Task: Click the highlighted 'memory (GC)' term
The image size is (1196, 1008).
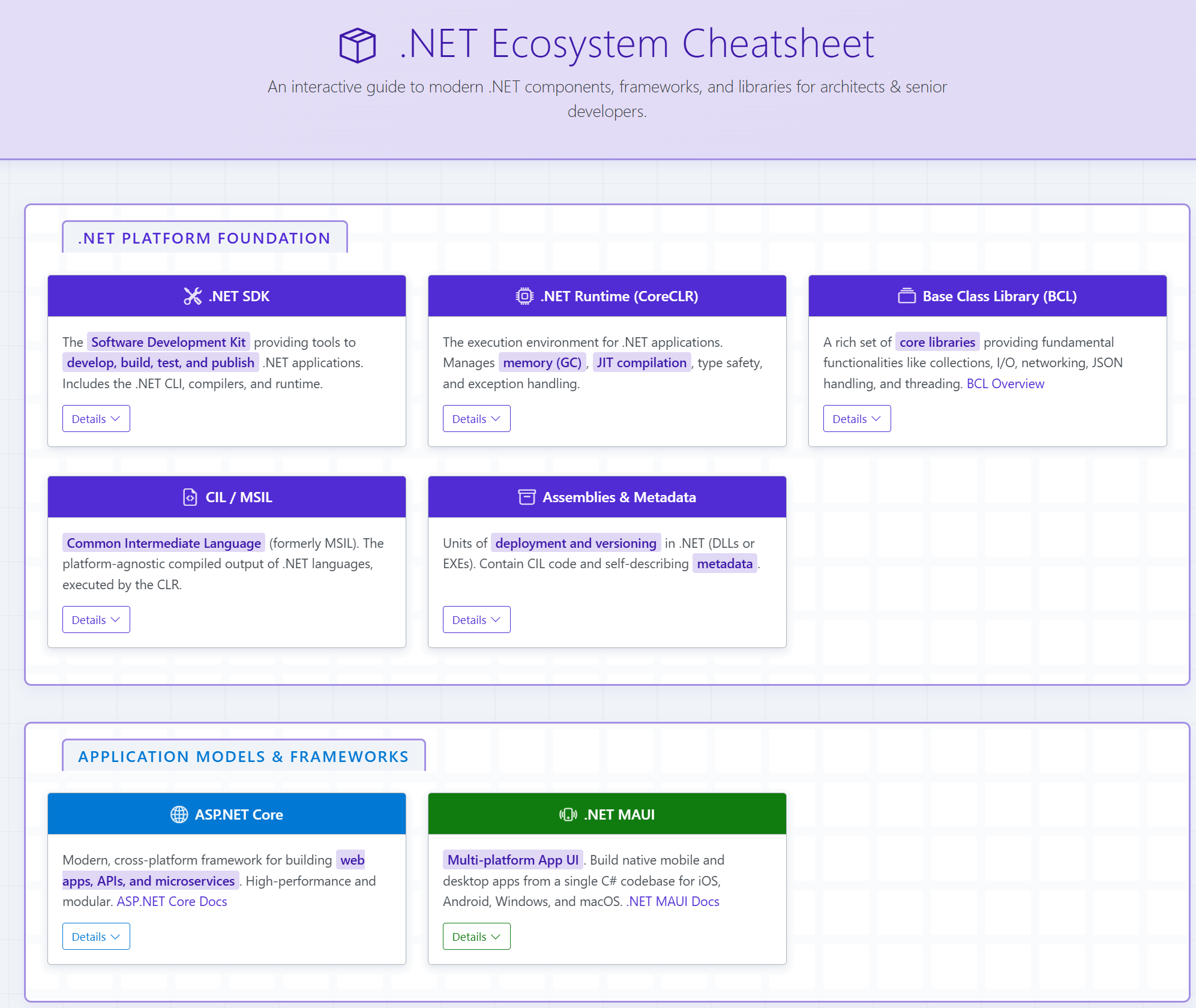Action: tap(542, 363)
